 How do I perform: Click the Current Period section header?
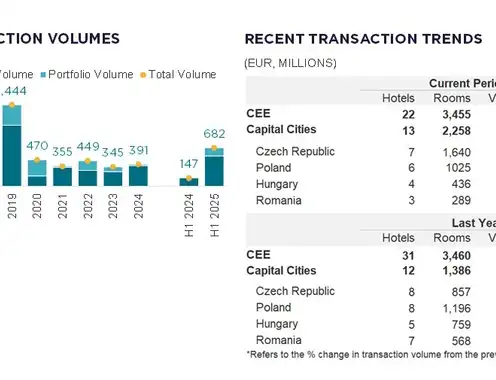click(x=462, y=83)
